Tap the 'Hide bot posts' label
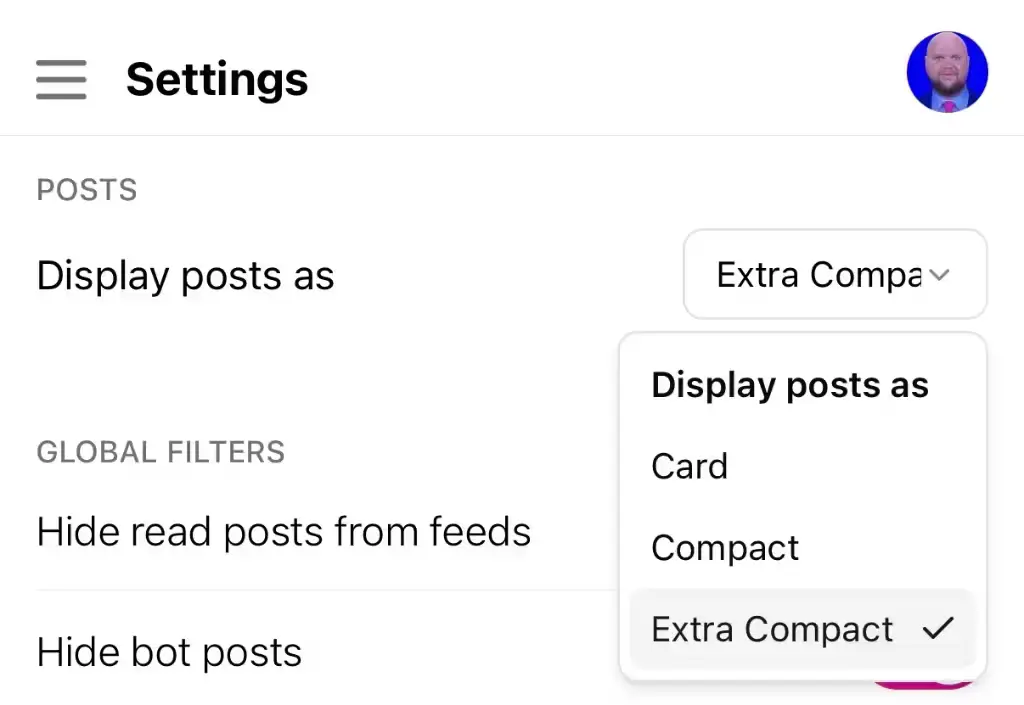The height and width of the screenshot is (705, 1024). click(x=169, y=653)
